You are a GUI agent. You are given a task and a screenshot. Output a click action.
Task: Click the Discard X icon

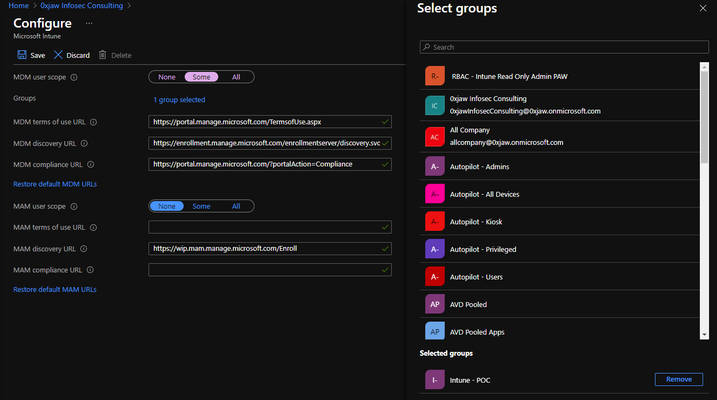pos(58,55)
